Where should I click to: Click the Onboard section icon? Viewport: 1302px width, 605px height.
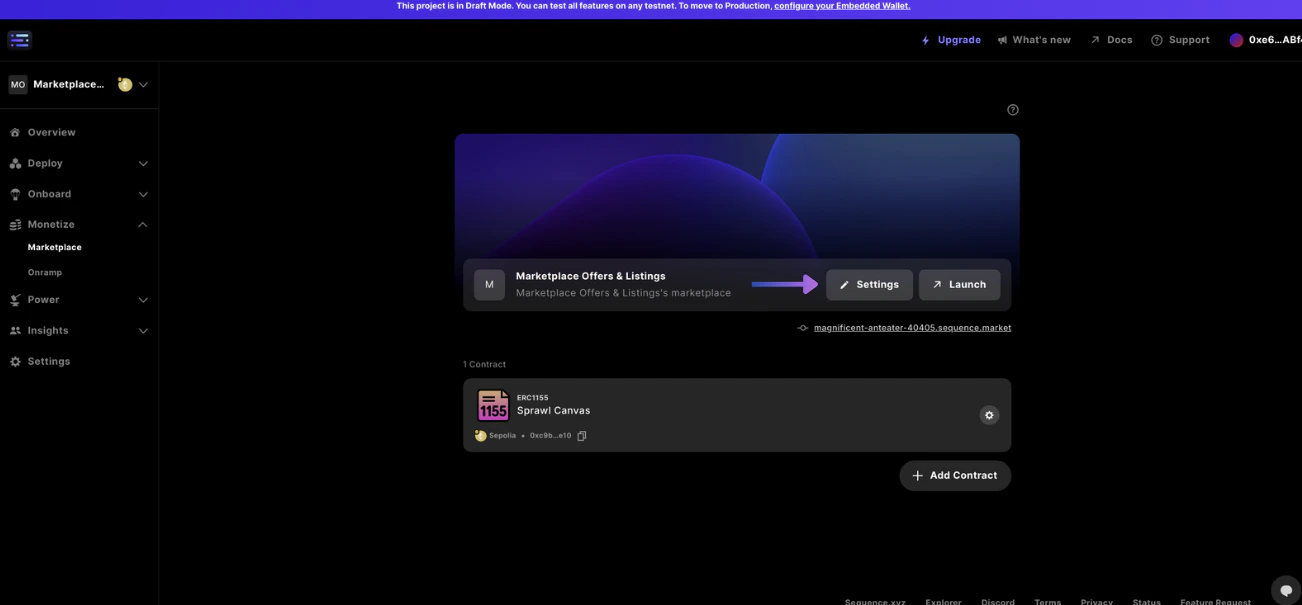tap(15, 194)
